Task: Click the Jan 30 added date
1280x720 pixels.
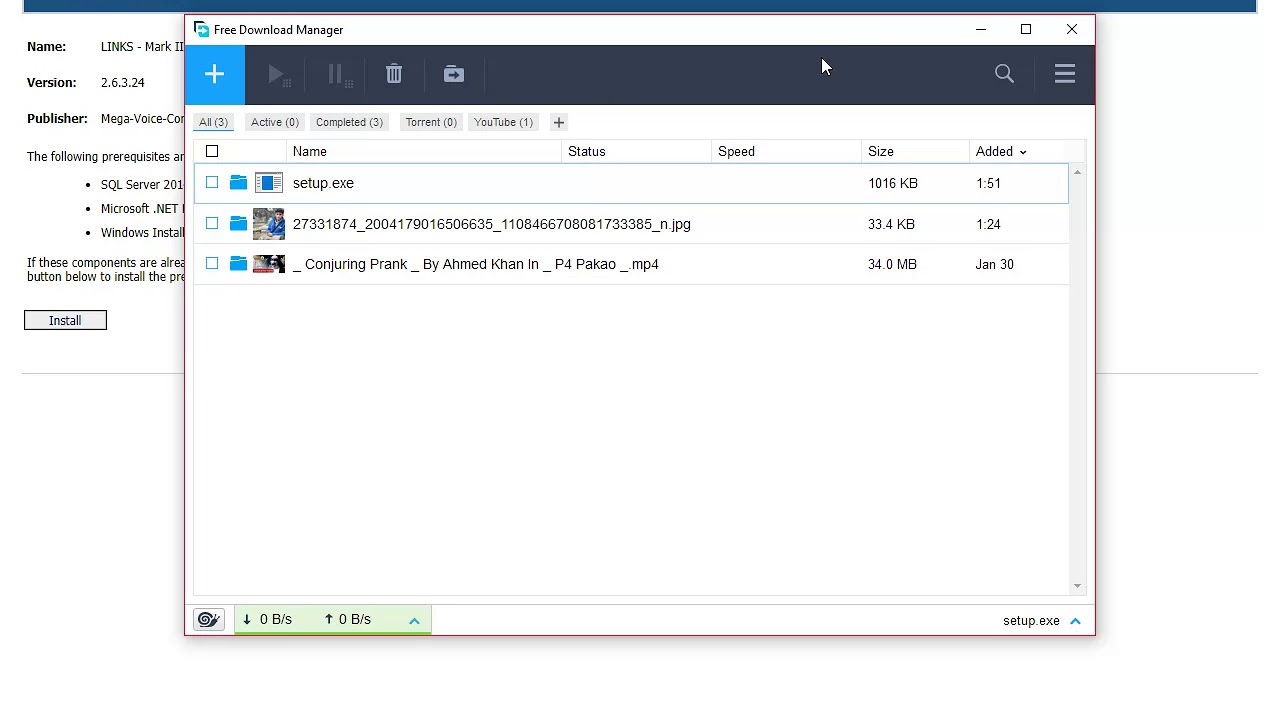Action: click(x=994, y=264)
